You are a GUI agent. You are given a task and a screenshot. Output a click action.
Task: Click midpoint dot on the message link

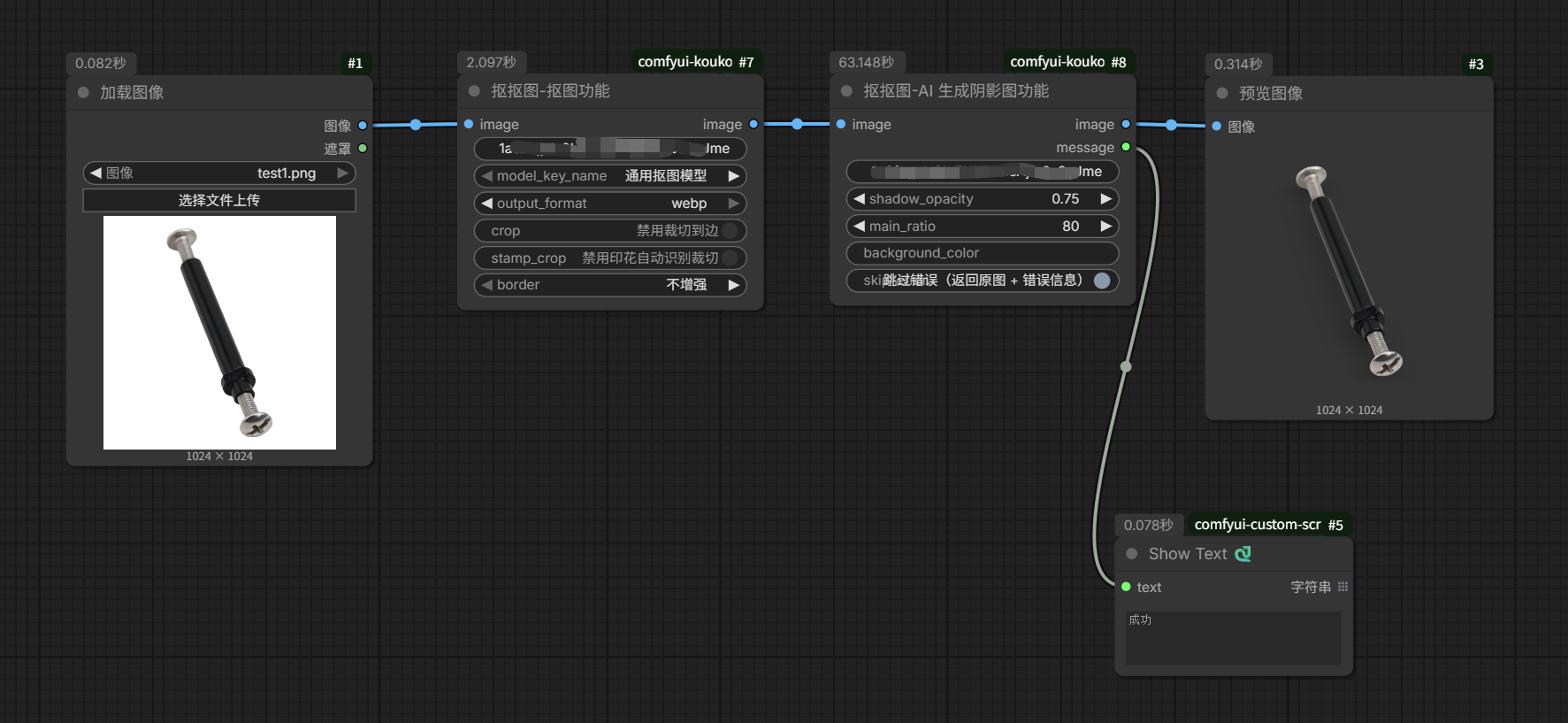point(1126,366)
